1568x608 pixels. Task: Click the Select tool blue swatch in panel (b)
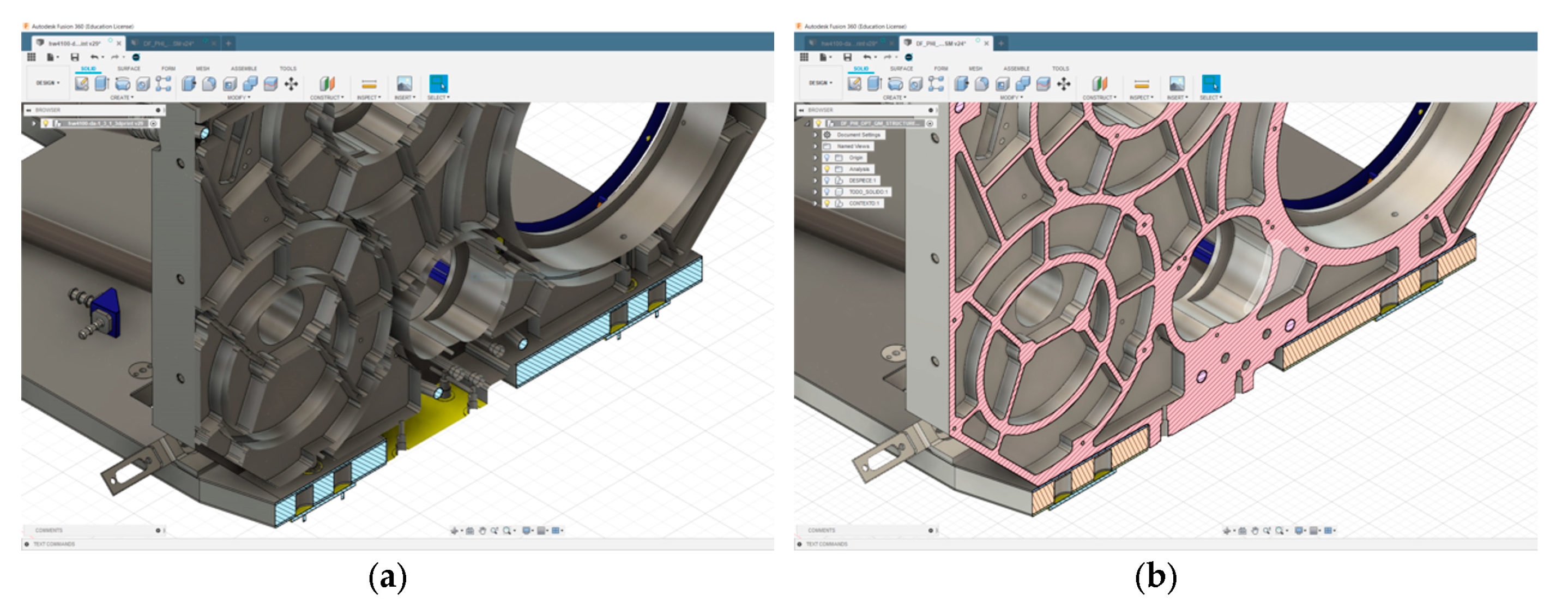coord(1211,83)
